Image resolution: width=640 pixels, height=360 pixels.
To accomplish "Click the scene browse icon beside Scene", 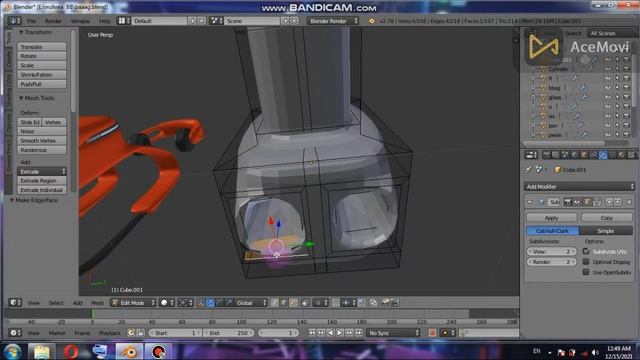I will [215, 20].
